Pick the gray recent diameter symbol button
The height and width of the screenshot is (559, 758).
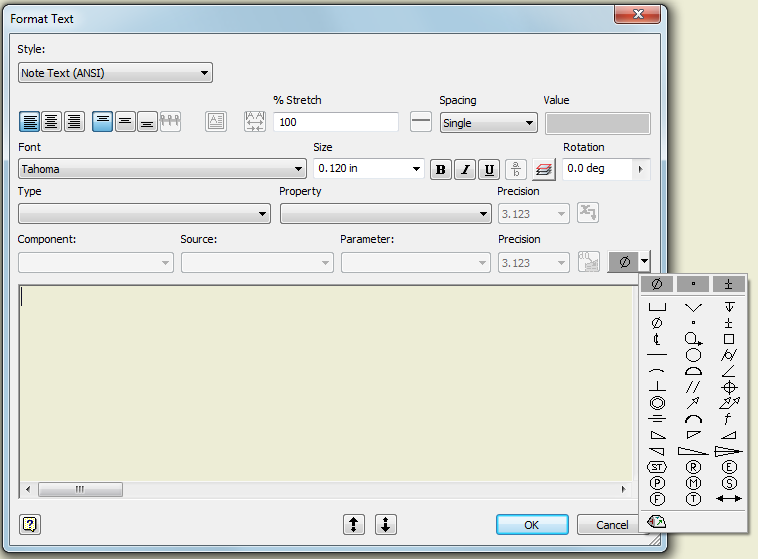click(x=657, y=284)
